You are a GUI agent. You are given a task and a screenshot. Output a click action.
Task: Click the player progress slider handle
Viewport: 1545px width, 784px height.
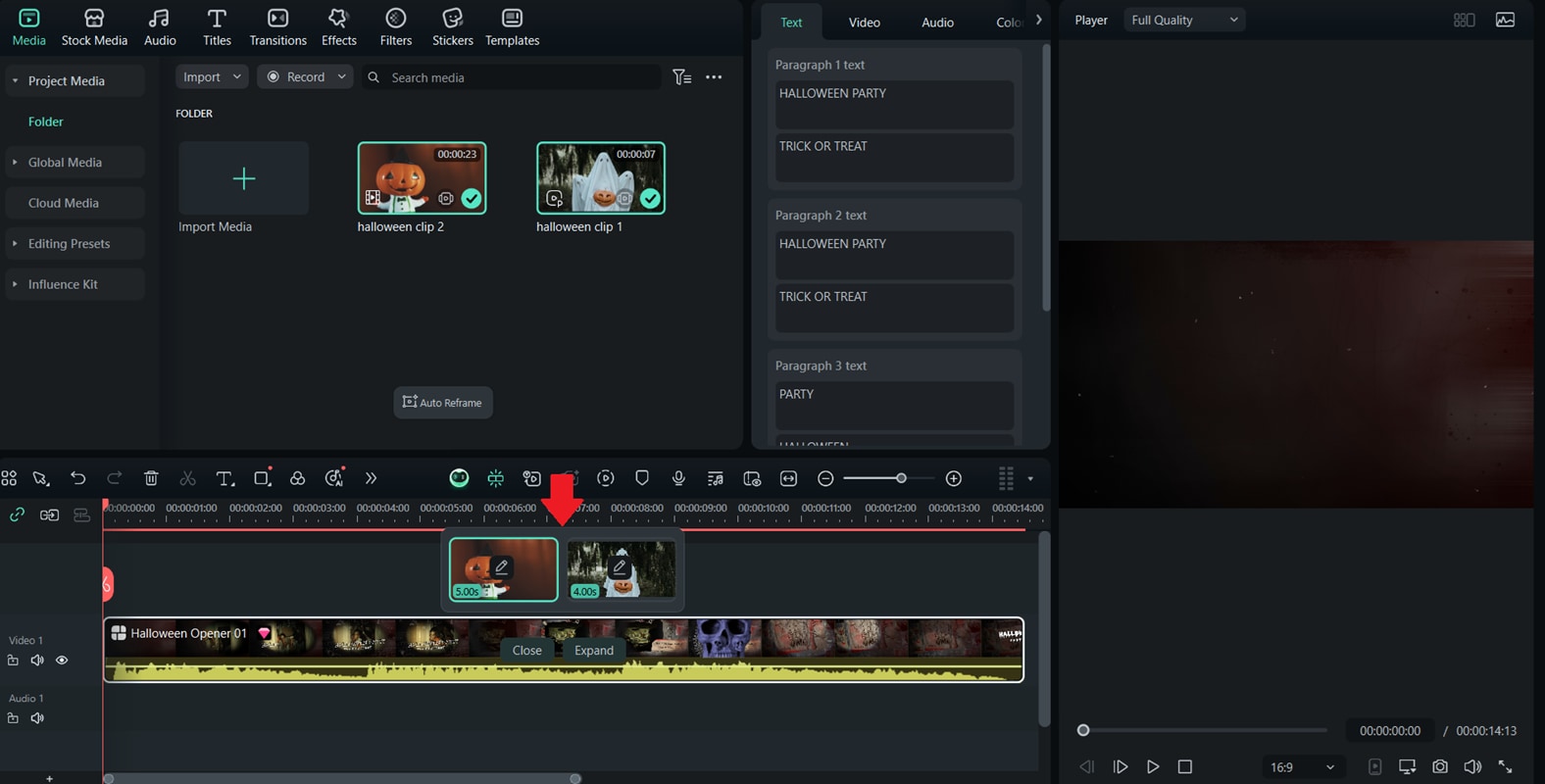pyautogui.click(x=1083, y=730)
